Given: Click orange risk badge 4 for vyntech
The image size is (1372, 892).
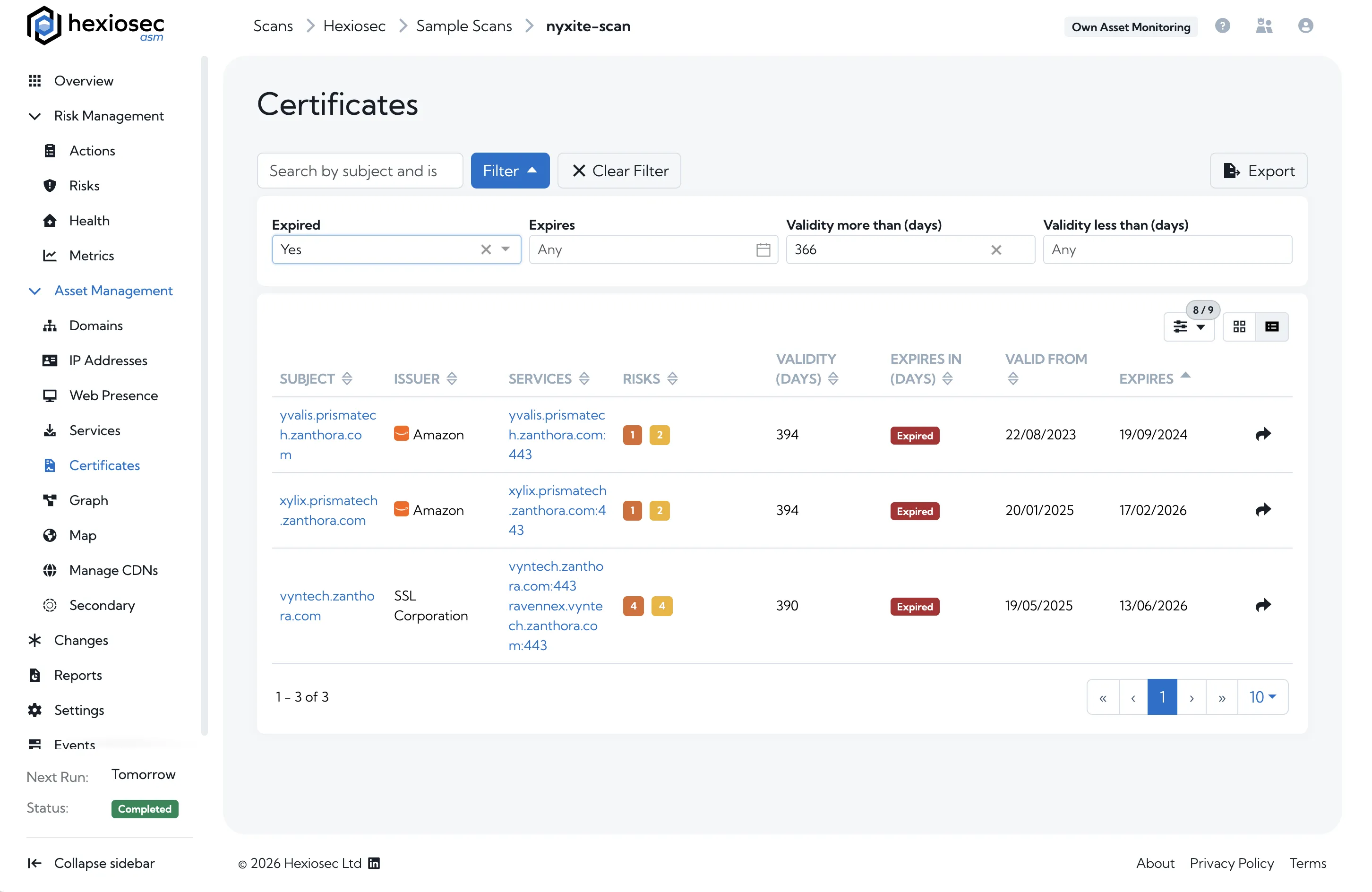Looking at the screenshot, I should coord(633,605).
